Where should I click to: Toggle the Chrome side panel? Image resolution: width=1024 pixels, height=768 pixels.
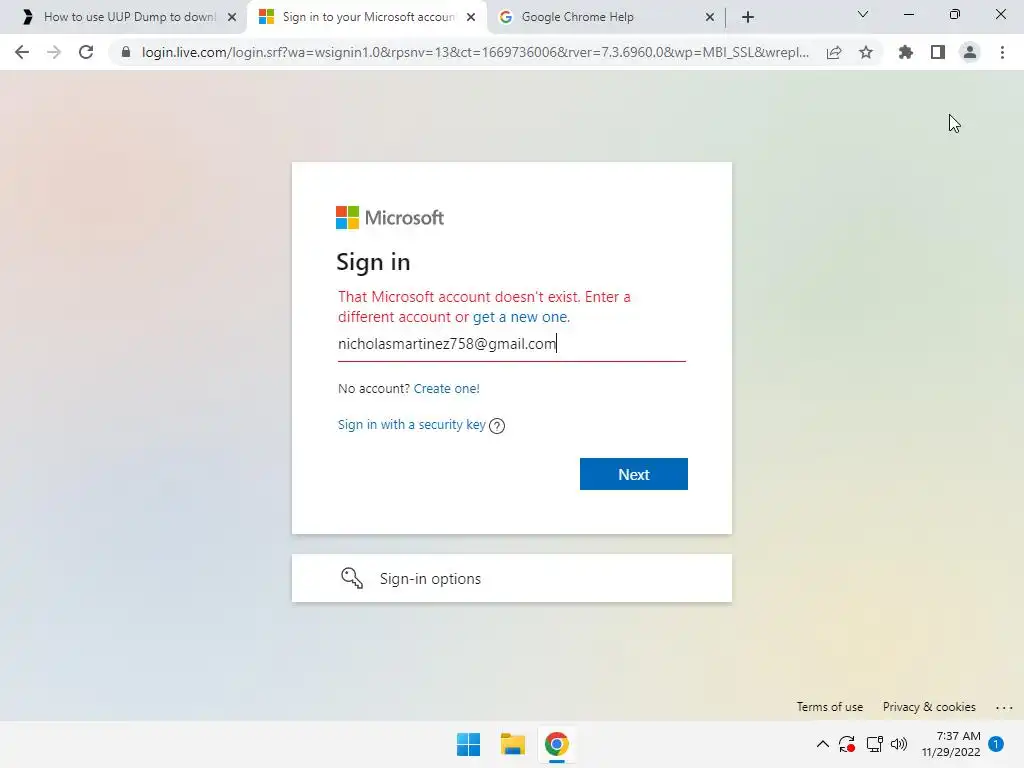[938, 52]
